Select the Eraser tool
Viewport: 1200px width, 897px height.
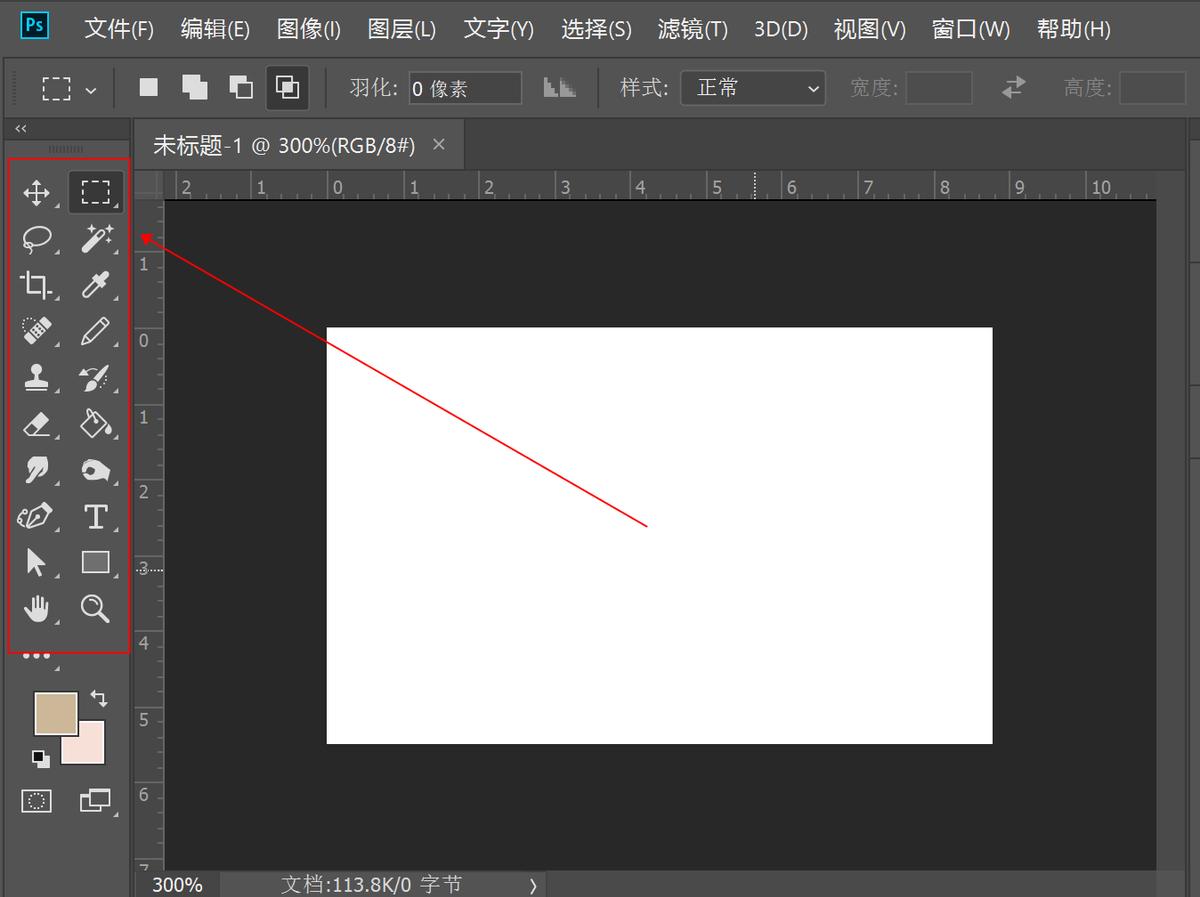click(x=37, y=424)
